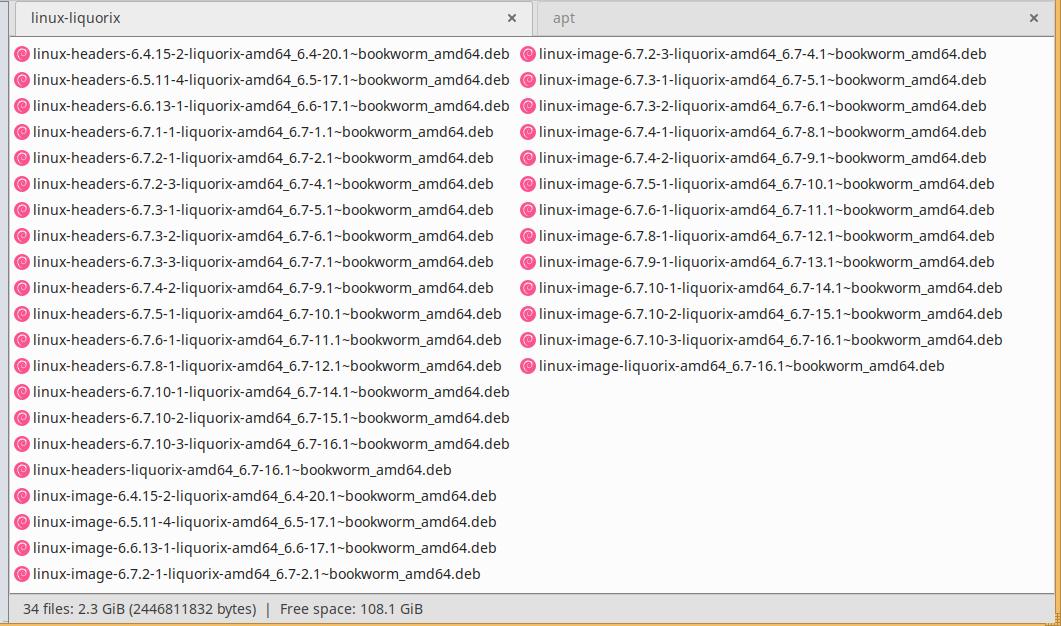This screenshot has height=626, width=1061.
Task: Click Debian icon of linux-headers-6.7.10-1 package
Action: [x=22, y=393]
